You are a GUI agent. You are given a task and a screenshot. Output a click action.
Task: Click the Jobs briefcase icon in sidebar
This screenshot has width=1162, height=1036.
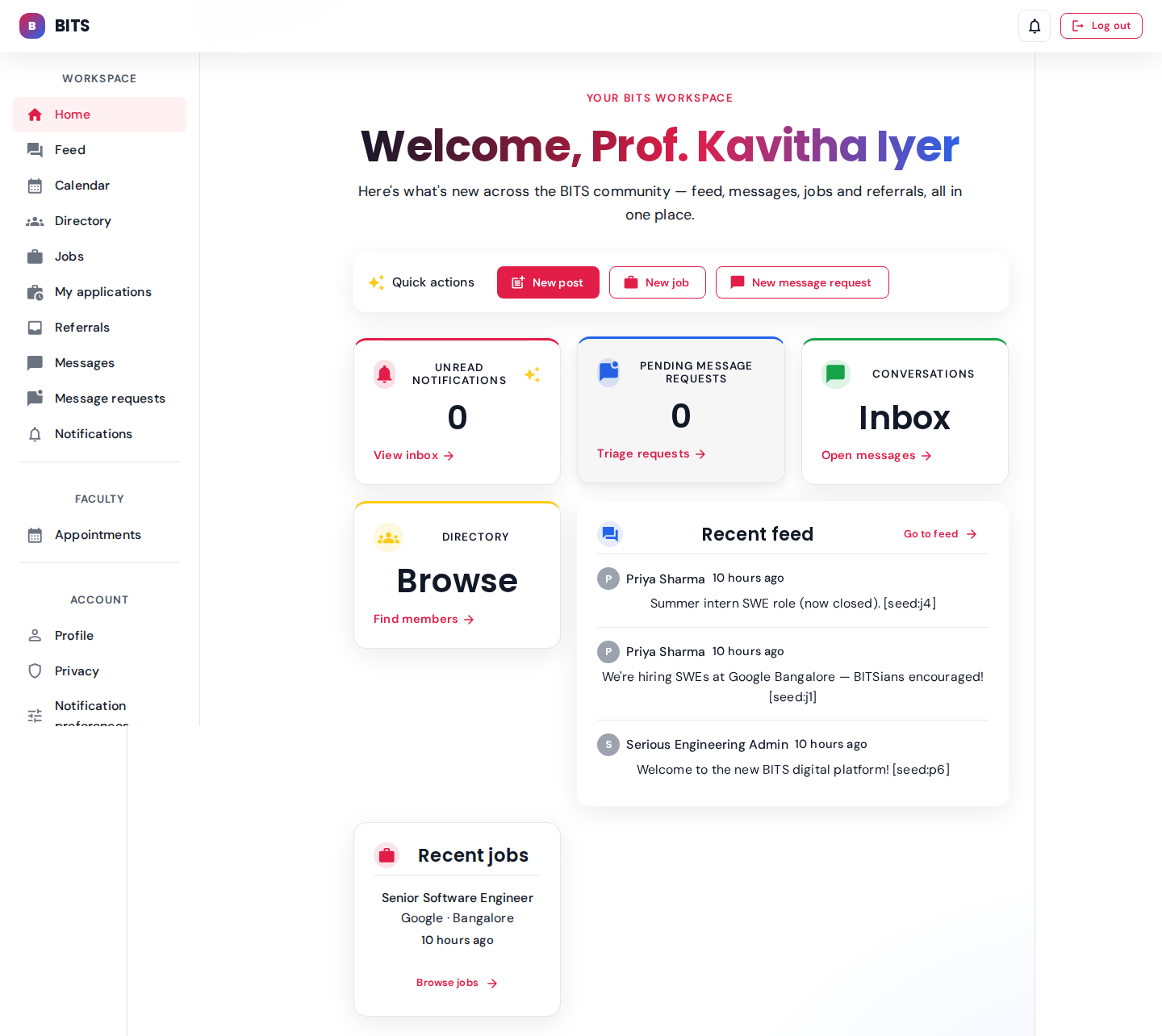[35, 257]
